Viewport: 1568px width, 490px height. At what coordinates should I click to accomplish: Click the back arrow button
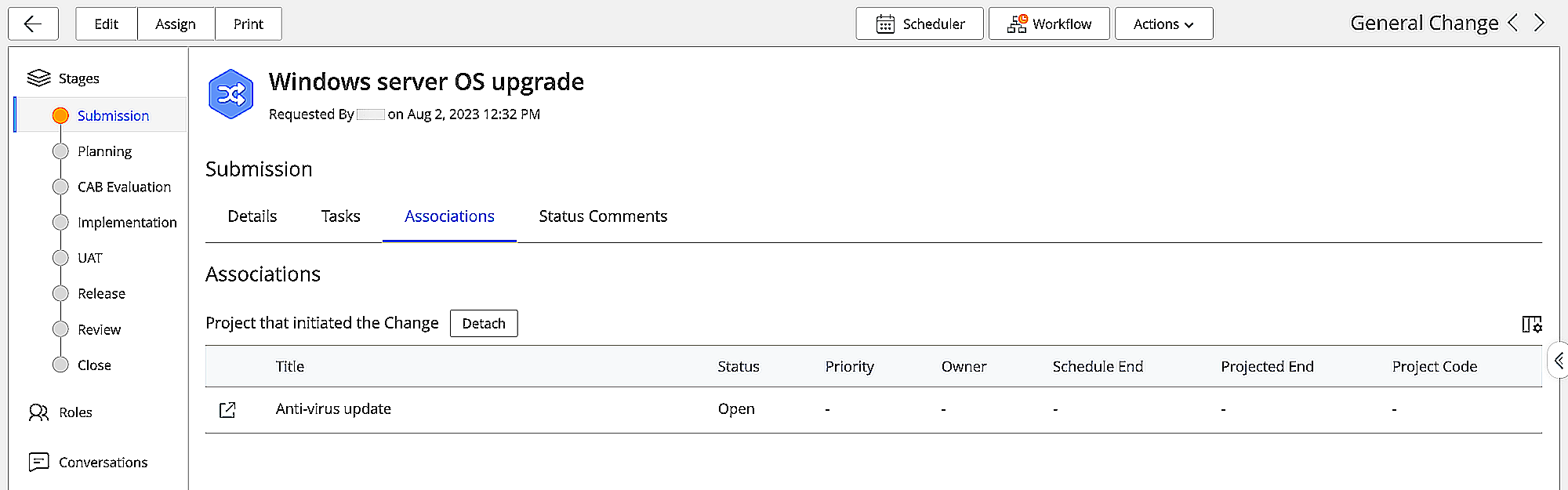point(33,24)
